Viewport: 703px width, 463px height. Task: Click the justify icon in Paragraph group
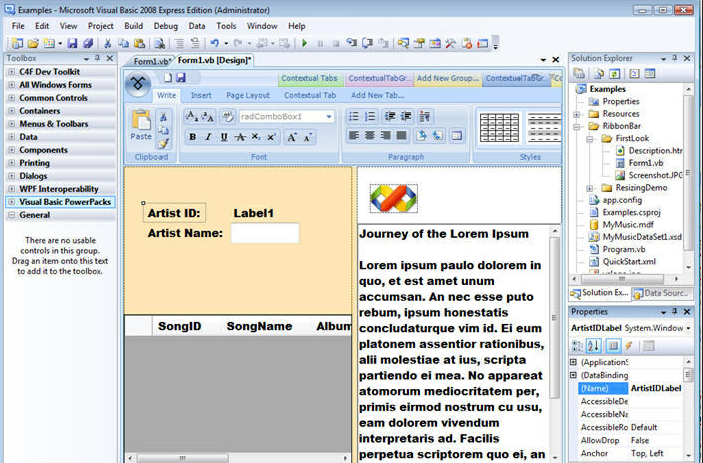(401, 135)
